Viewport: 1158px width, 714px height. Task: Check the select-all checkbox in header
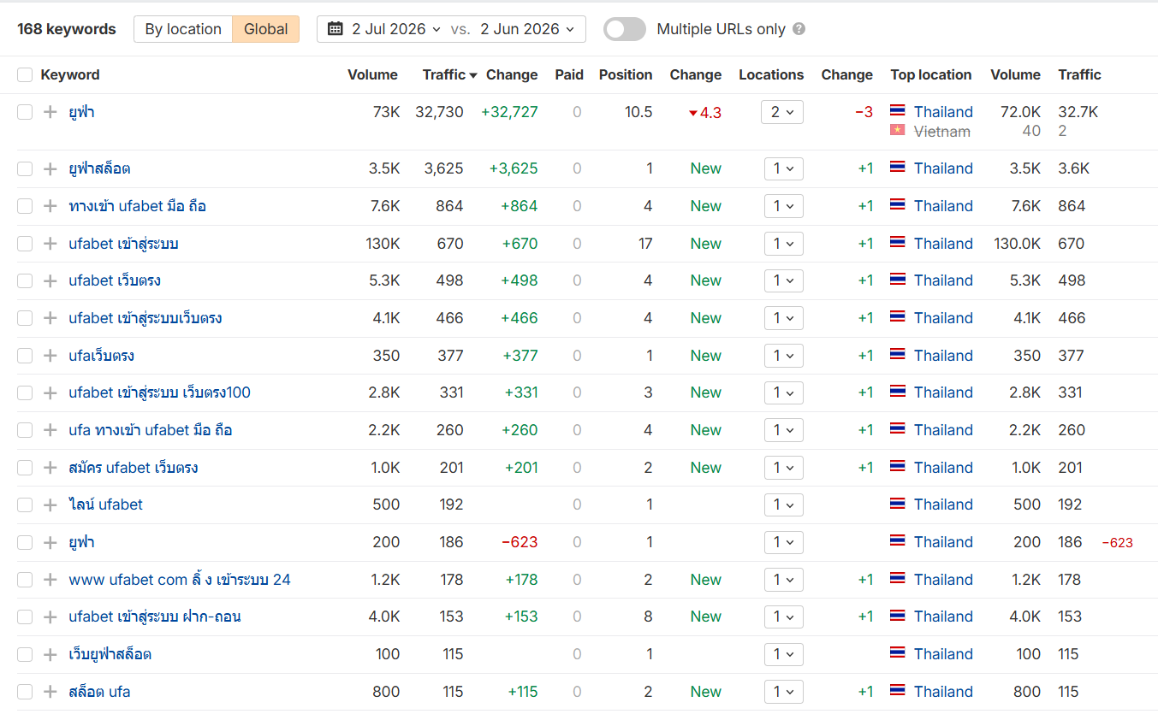point(25,75)
